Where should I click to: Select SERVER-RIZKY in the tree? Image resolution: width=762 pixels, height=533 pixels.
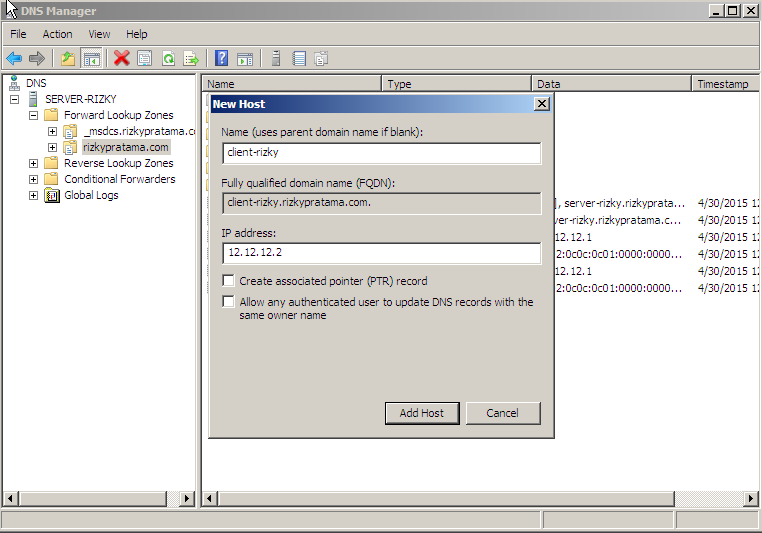[81, 99]
